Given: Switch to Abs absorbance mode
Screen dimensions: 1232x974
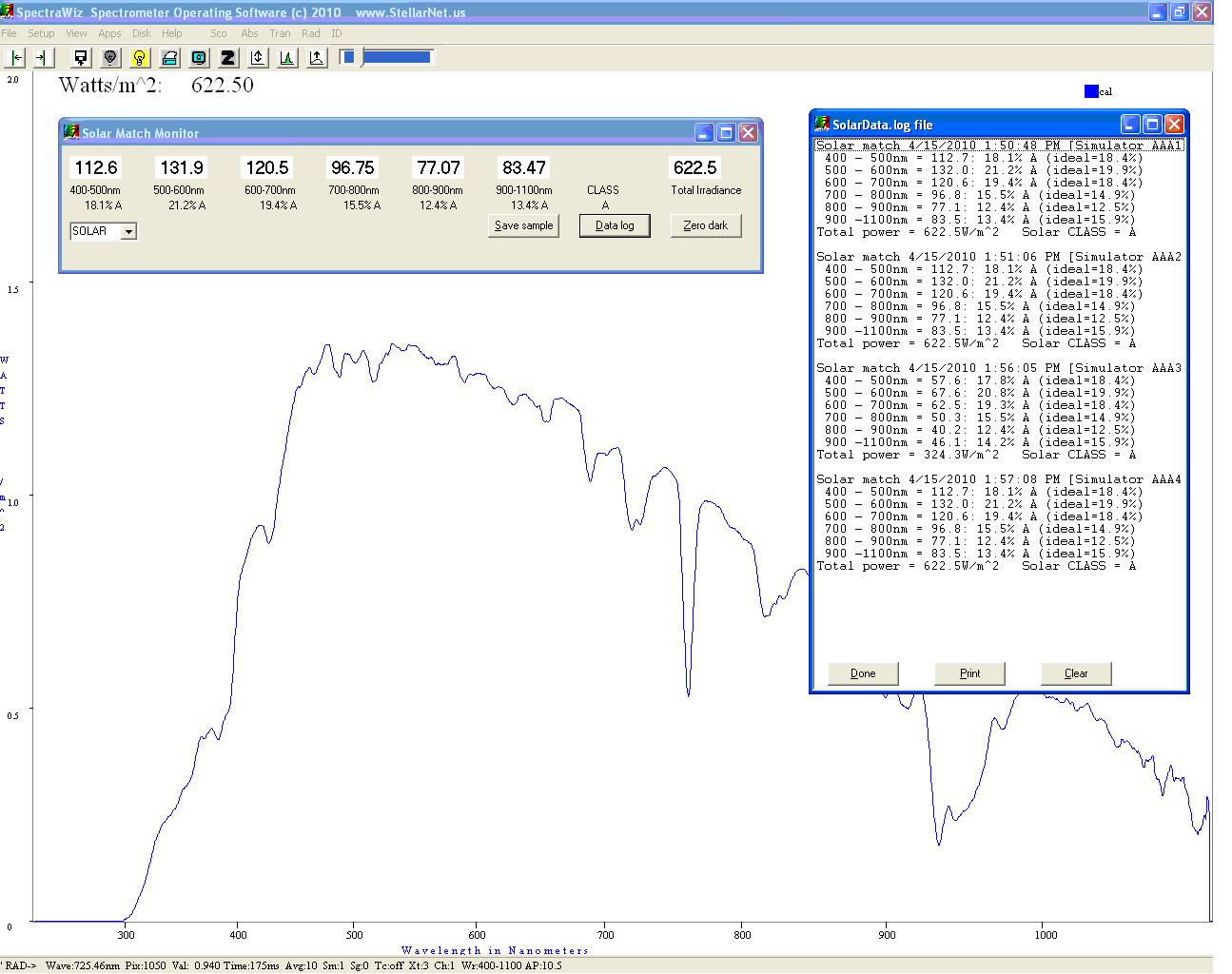Looking at the screenshot, I should (249, 33).
